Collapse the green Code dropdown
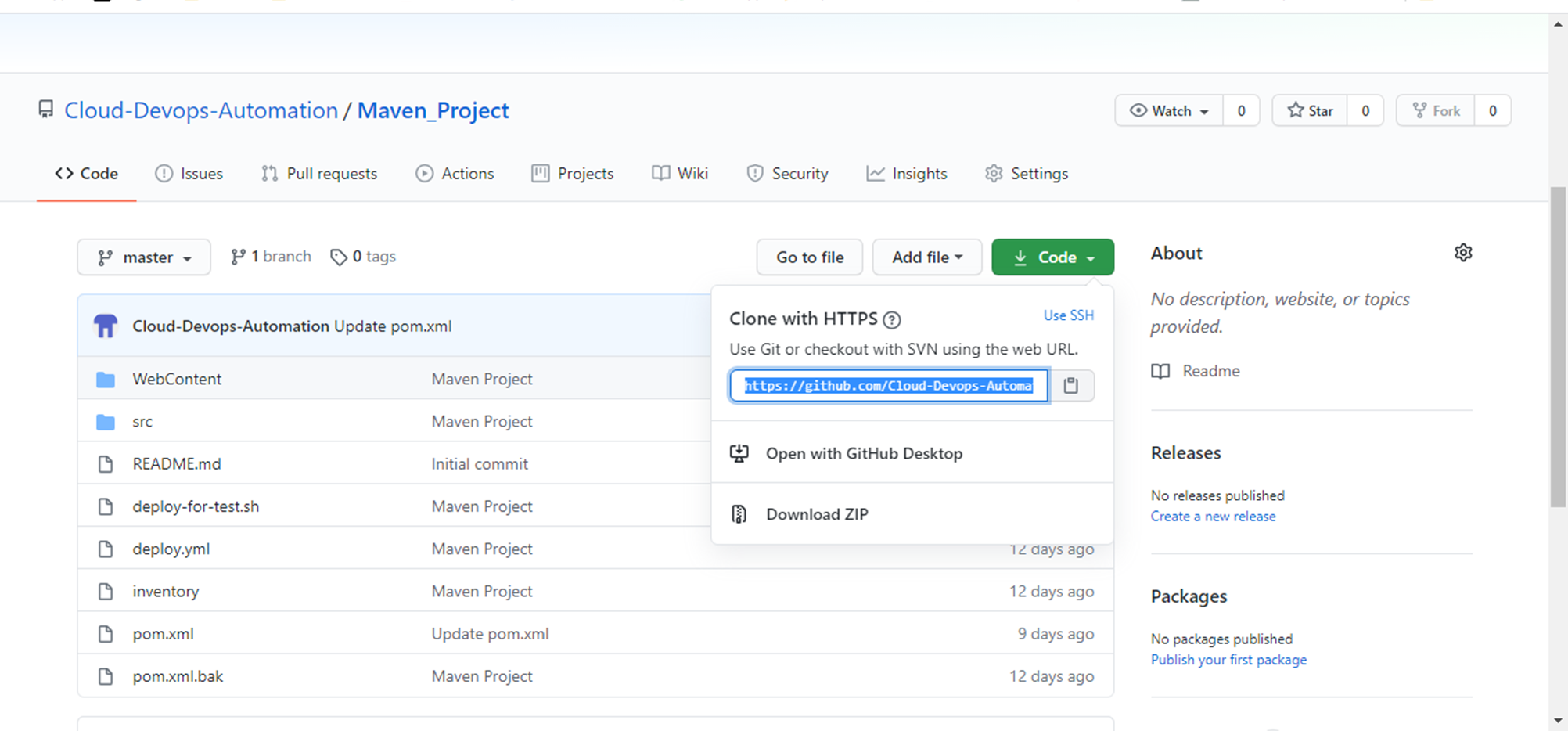The height and width of the screenshot is (731, 1568). click(1052, 257)
